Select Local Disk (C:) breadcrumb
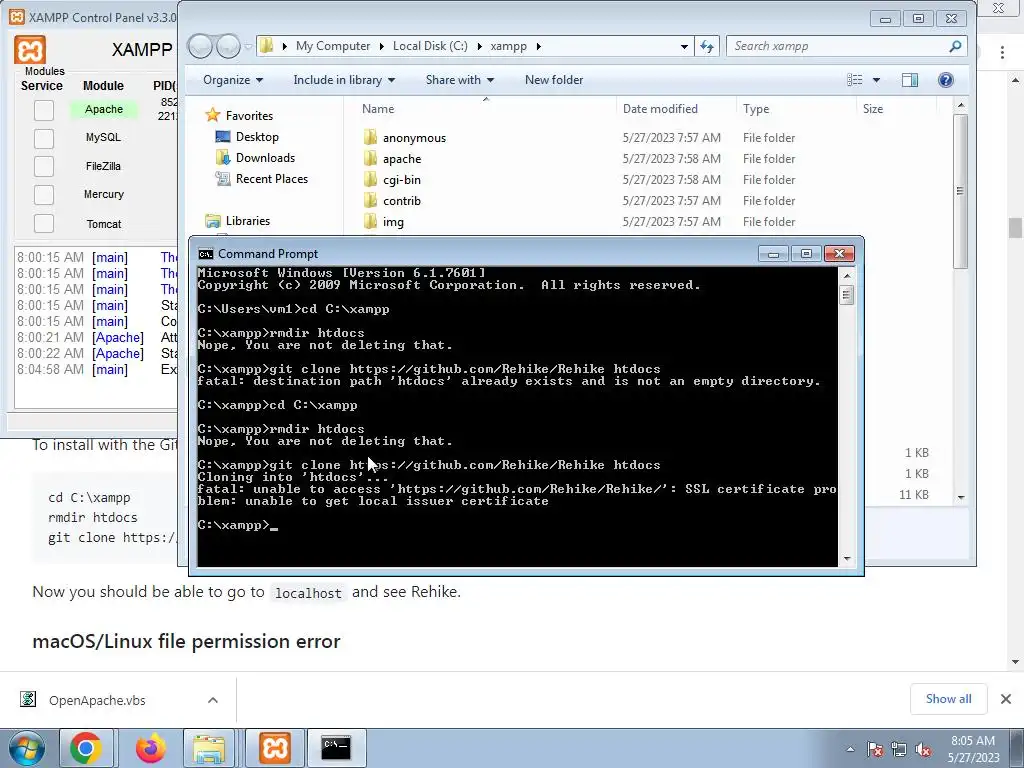 (x=430, y=46)
